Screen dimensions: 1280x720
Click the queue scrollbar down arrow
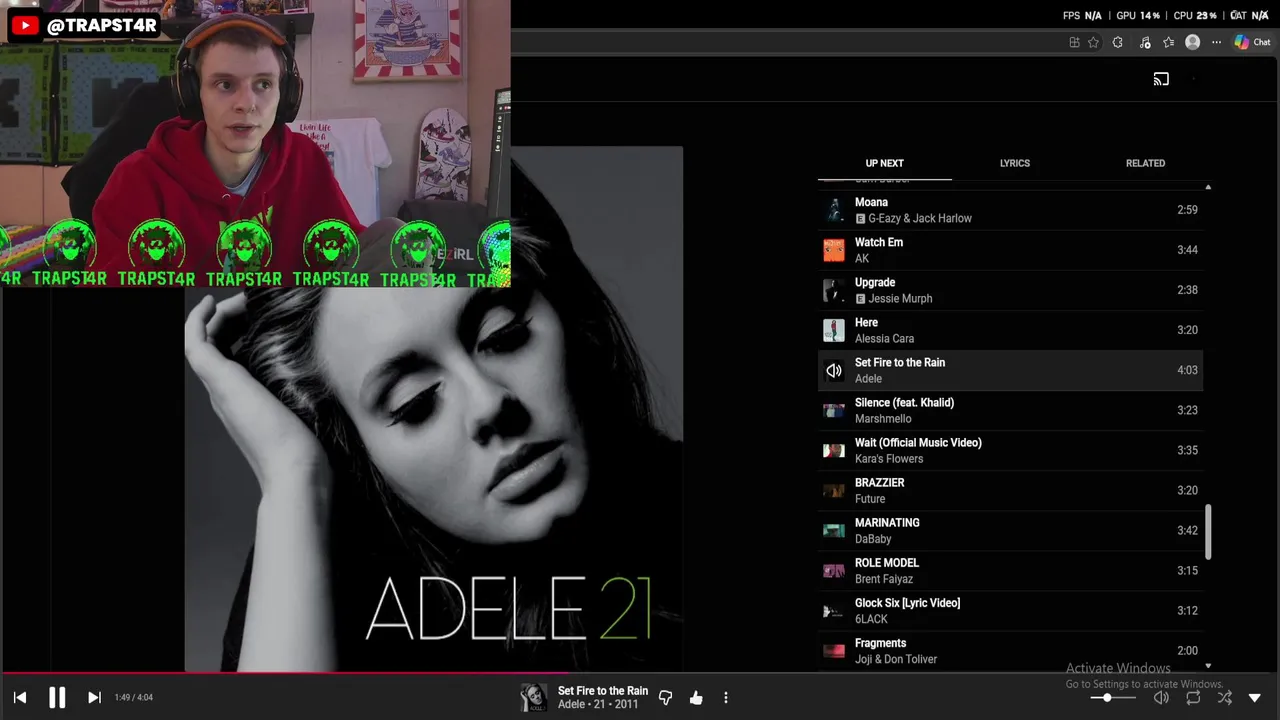click(1208, 666)
